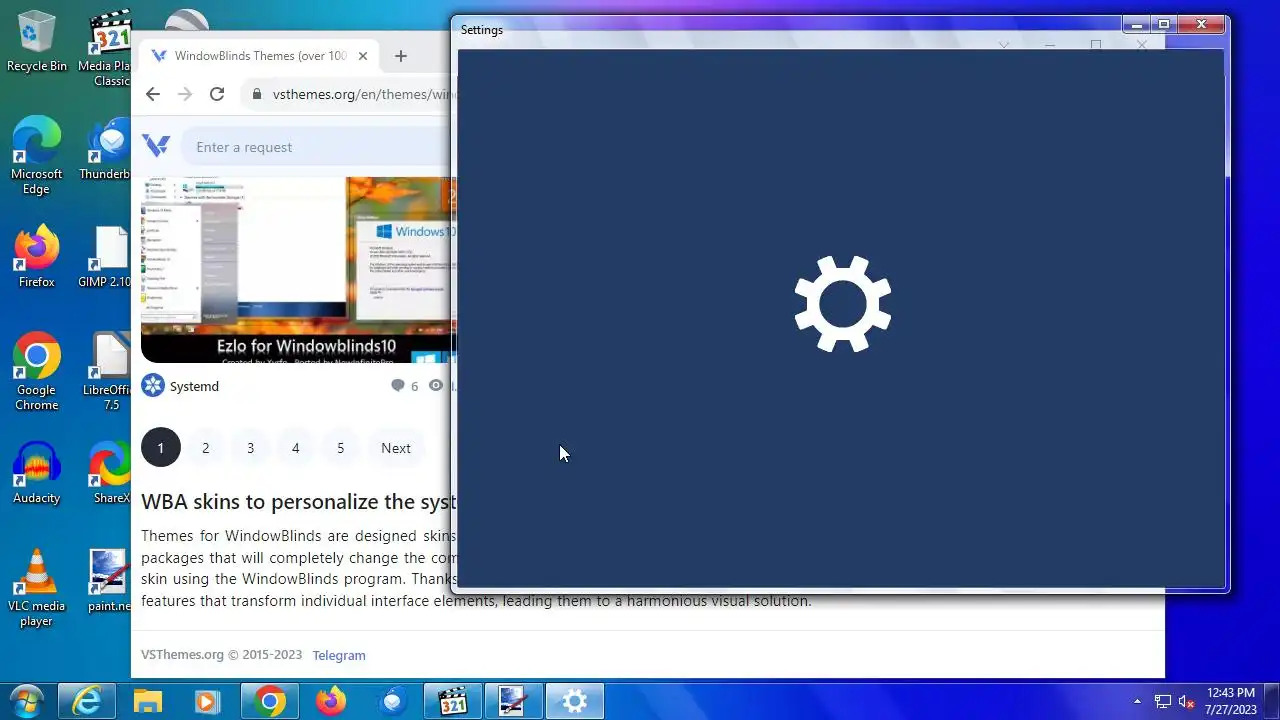
Task: Click the muted volume tray icon
Action: (1187, 702)
